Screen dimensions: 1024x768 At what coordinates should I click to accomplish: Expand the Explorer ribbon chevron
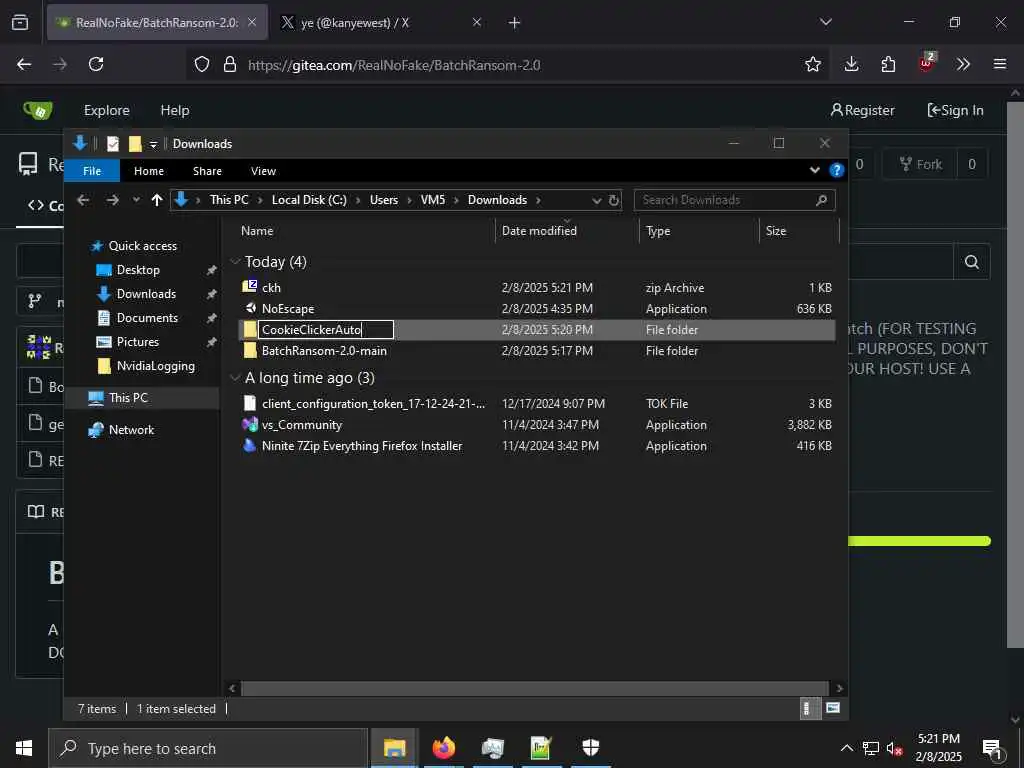coord(814,170)
